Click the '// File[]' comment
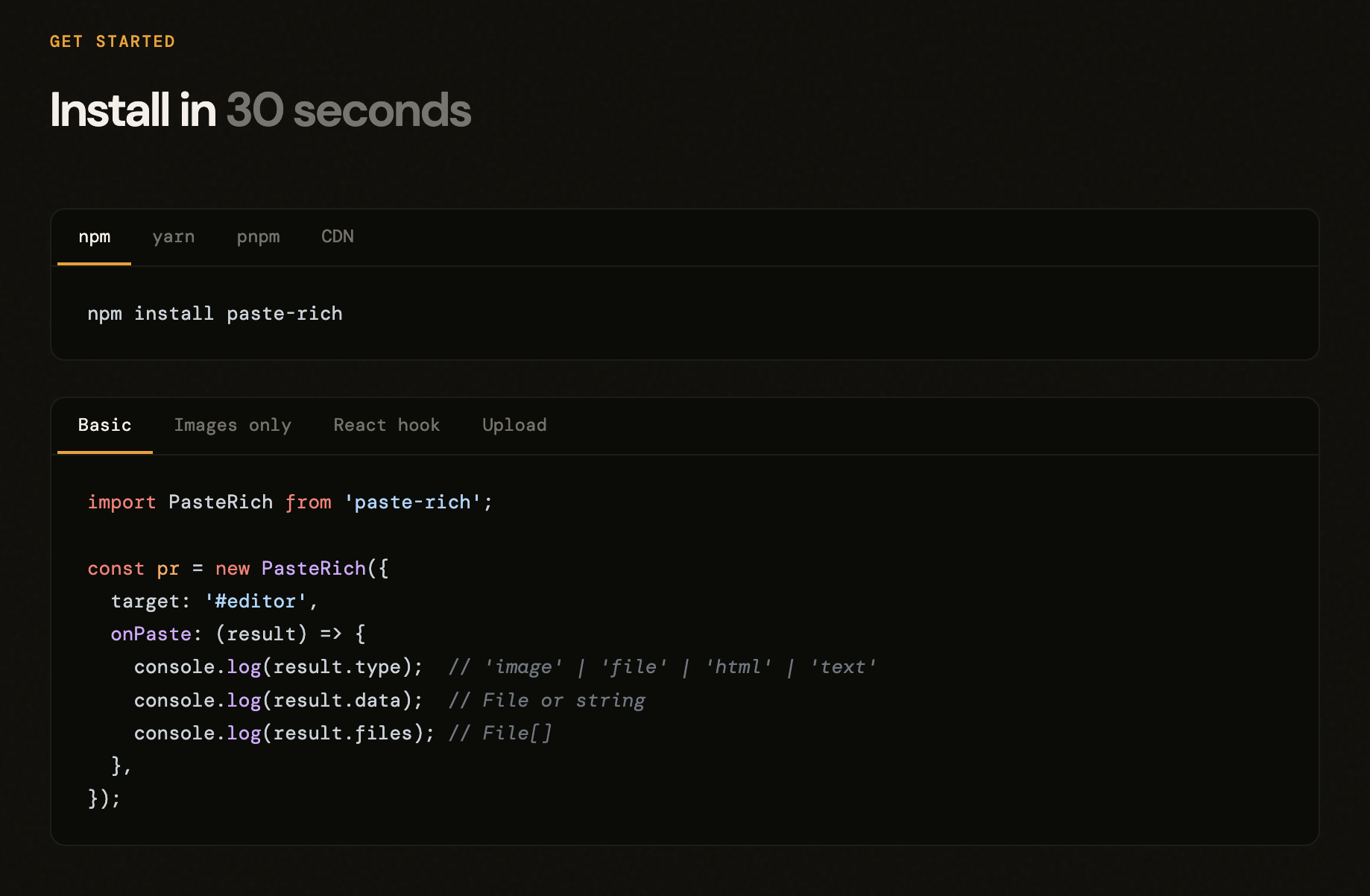Viewport: 1370px width, 896px height. pyautogui.click(x=500, y=733)
